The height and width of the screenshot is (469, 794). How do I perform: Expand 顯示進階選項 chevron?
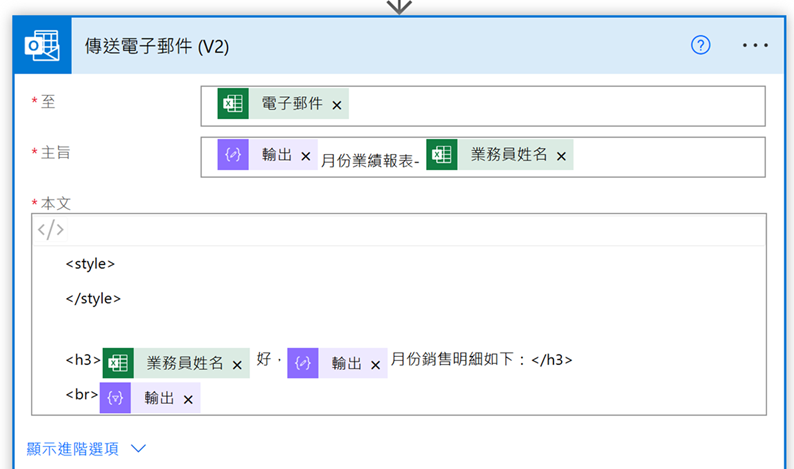[138, 449]
